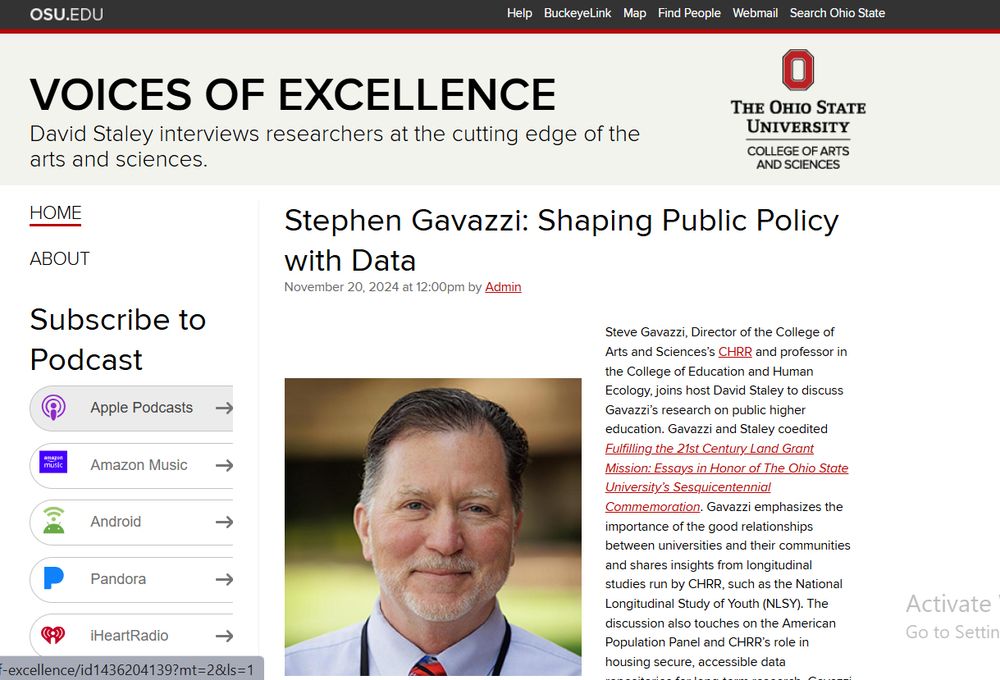Click the green Android podcast icon
This screenshot has height=680, width=1000.
[54, 522]
